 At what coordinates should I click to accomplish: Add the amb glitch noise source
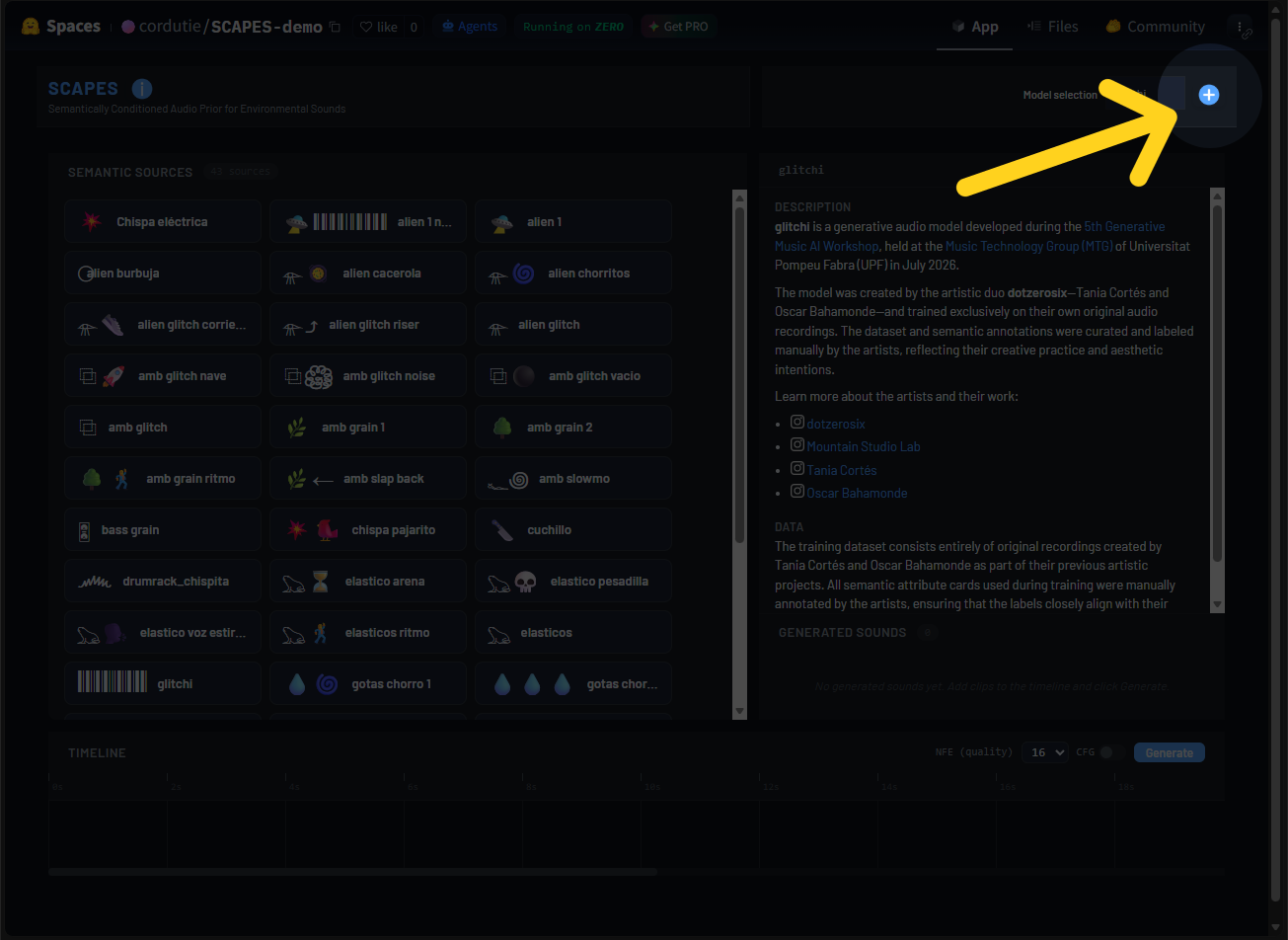pyautogui.click(x=368, y=376)
